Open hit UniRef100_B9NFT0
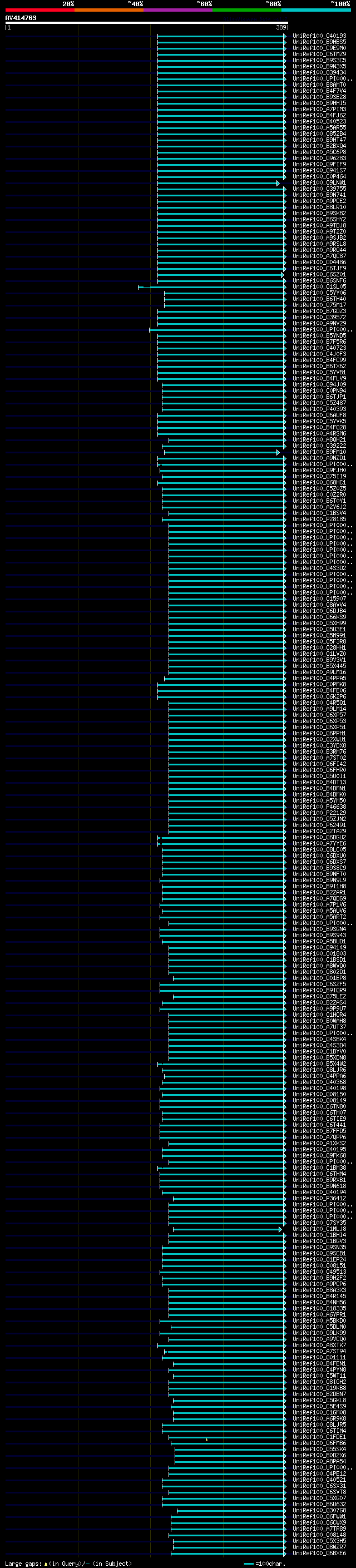Viewport: 356px width, 1568px height. 319,874
